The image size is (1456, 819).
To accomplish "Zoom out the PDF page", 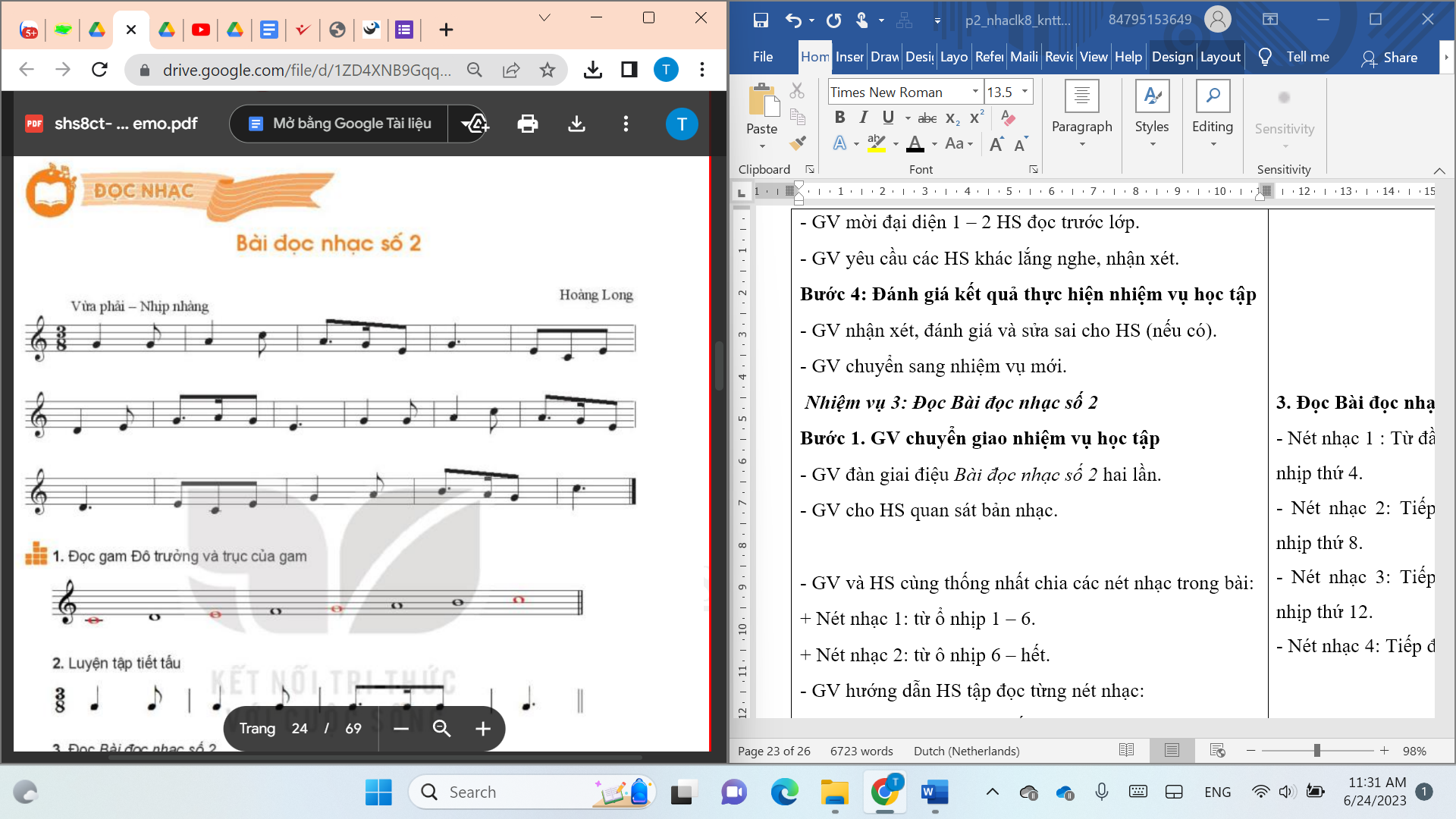I will pyautogui.click(x=401, y=729).
